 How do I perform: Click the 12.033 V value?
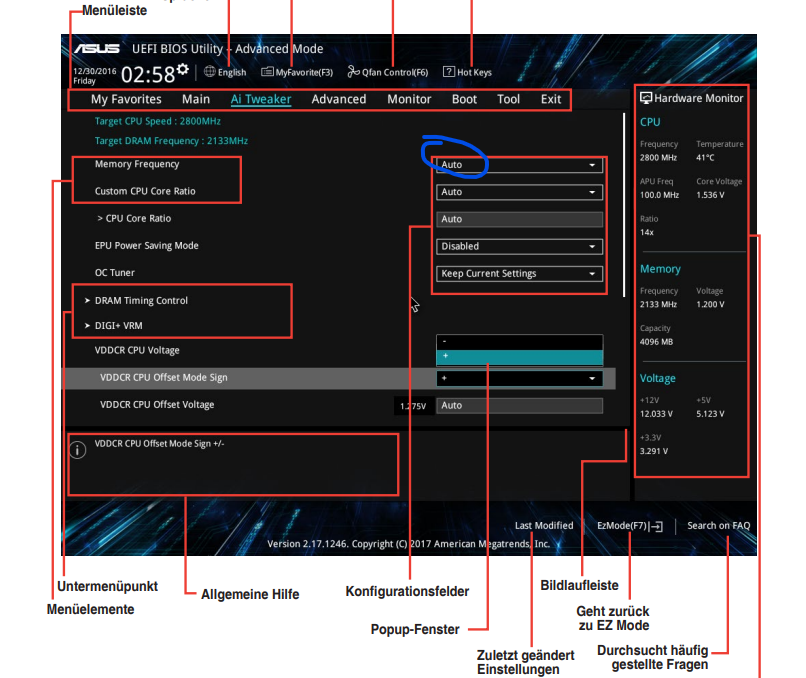coord(656,414)
